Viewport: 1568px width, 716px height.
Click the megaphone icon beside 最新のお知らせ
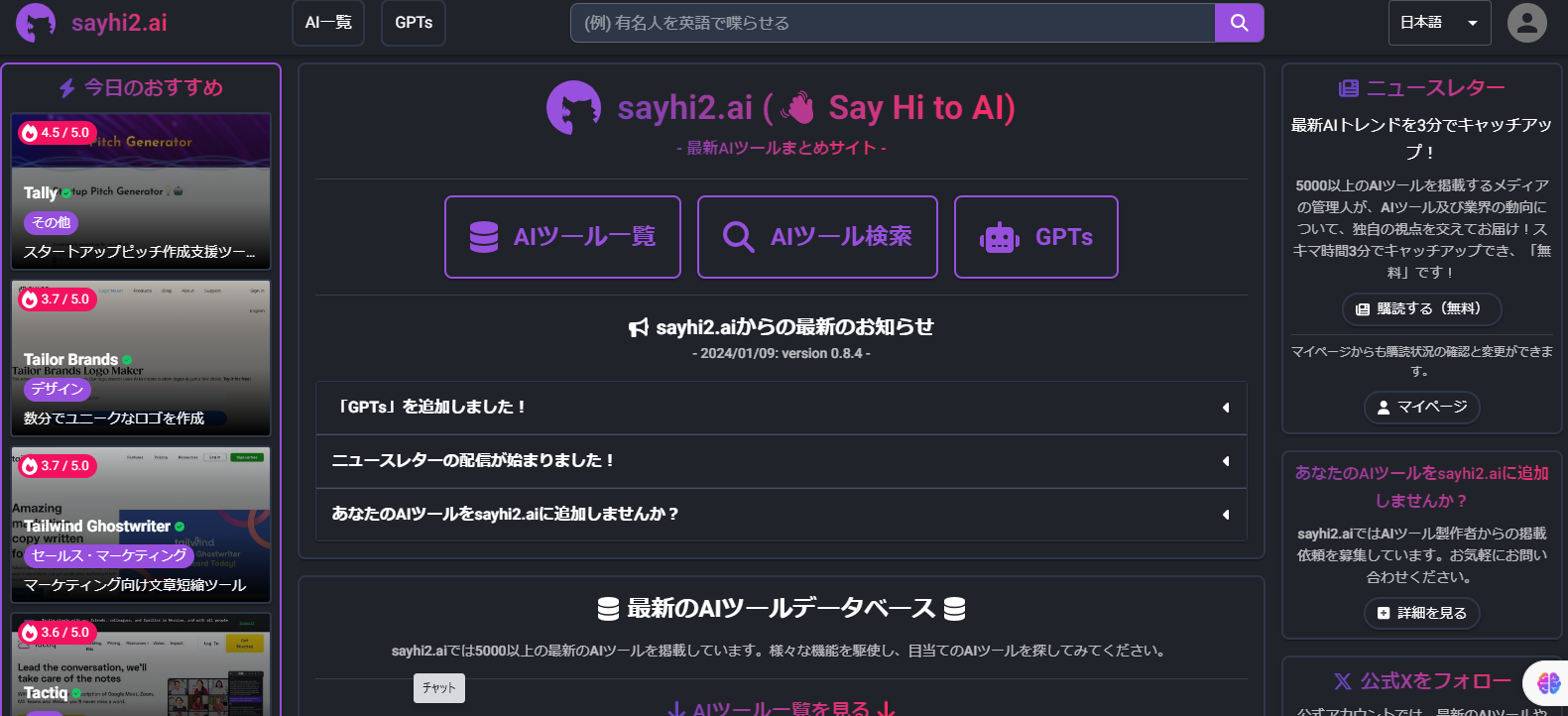click(x=639, y=327)
